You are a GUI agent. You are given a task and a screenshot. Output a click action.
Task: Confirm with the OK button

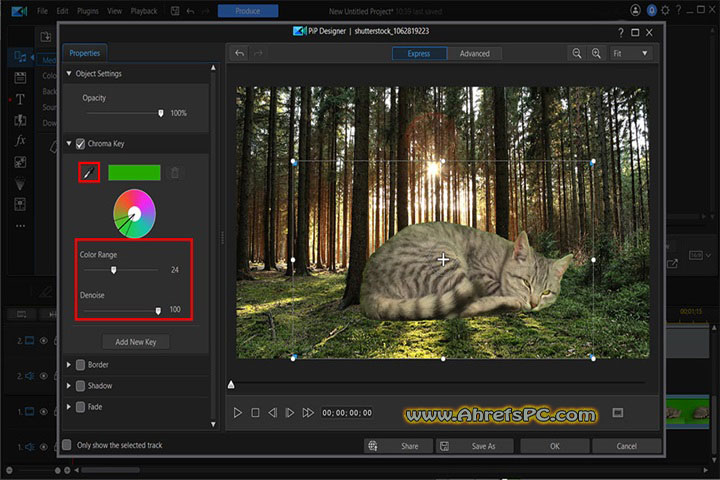point(555,446)
